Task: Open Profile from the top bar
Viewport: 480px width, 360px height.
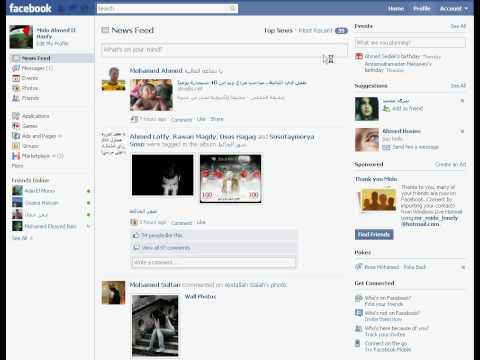Action: [422, 9]
